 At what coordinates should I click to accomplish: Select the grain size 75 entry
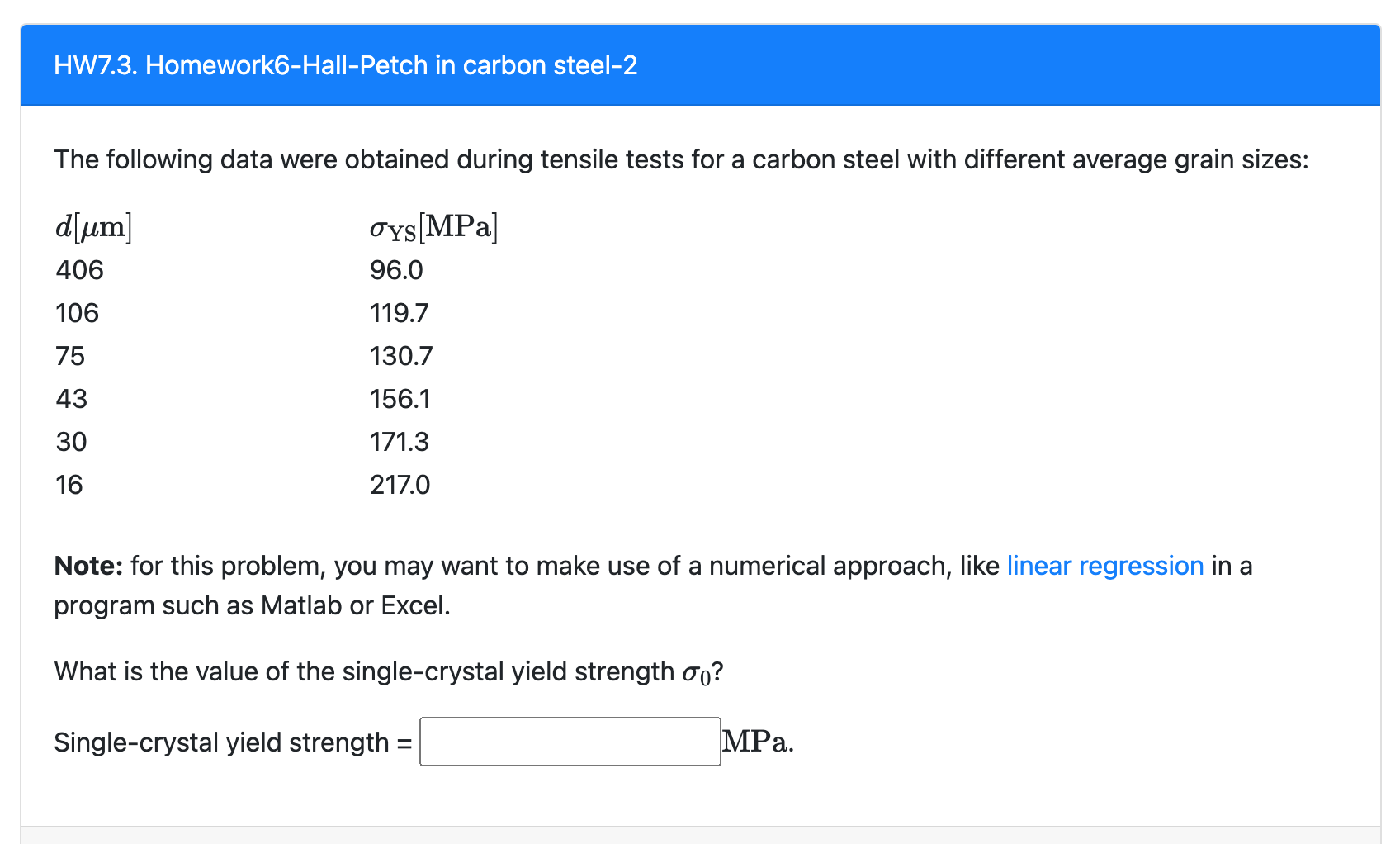(70, 356)
